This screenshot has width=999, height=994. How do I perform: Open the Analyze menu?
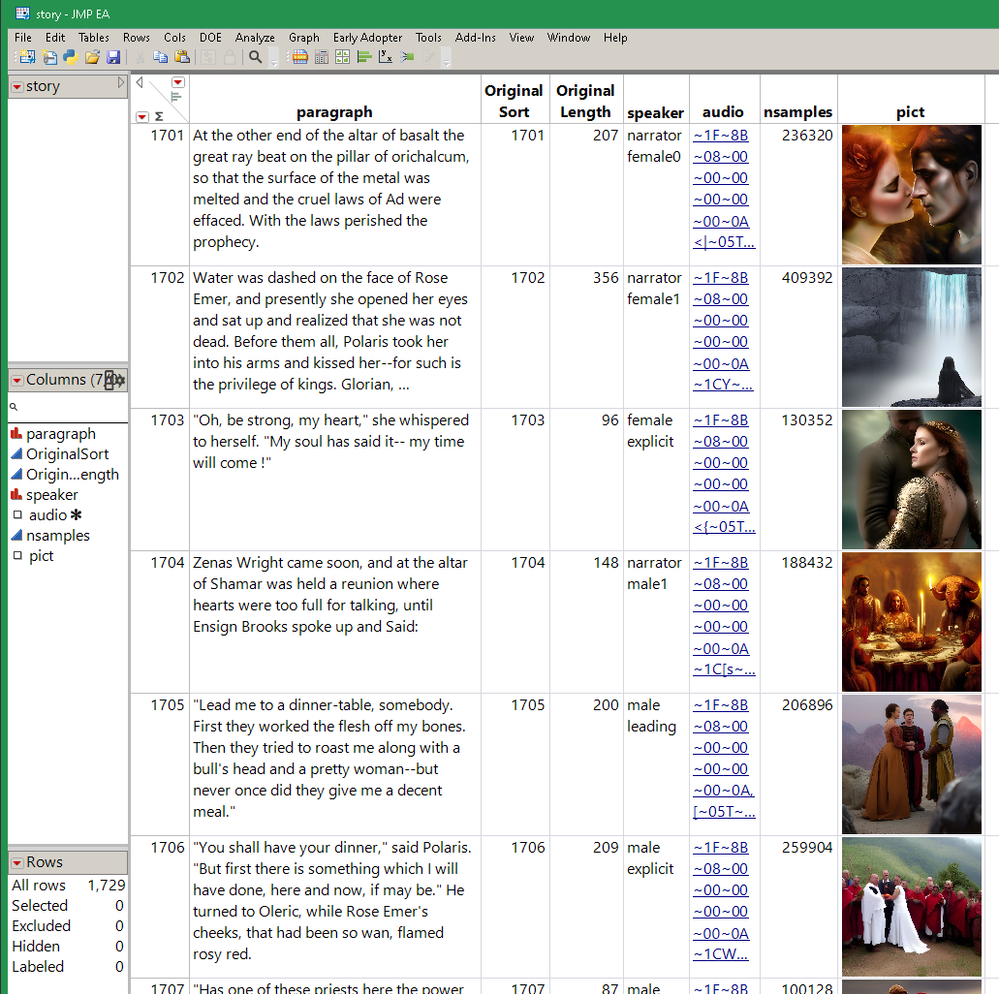coord(255,37)
